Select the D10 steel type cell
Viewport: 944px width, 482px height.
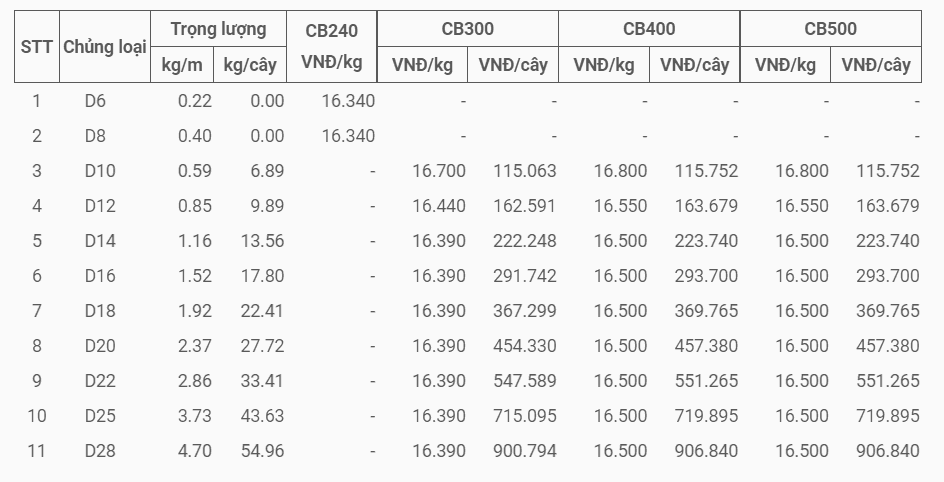coord(100,171)
